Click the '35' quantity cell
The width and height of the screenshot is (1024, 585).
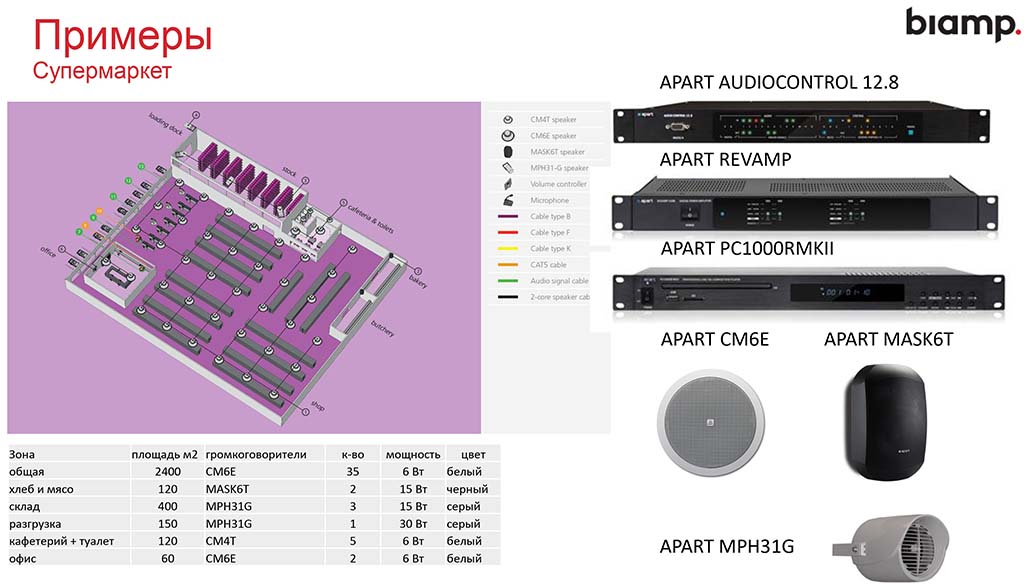(353, 472)
